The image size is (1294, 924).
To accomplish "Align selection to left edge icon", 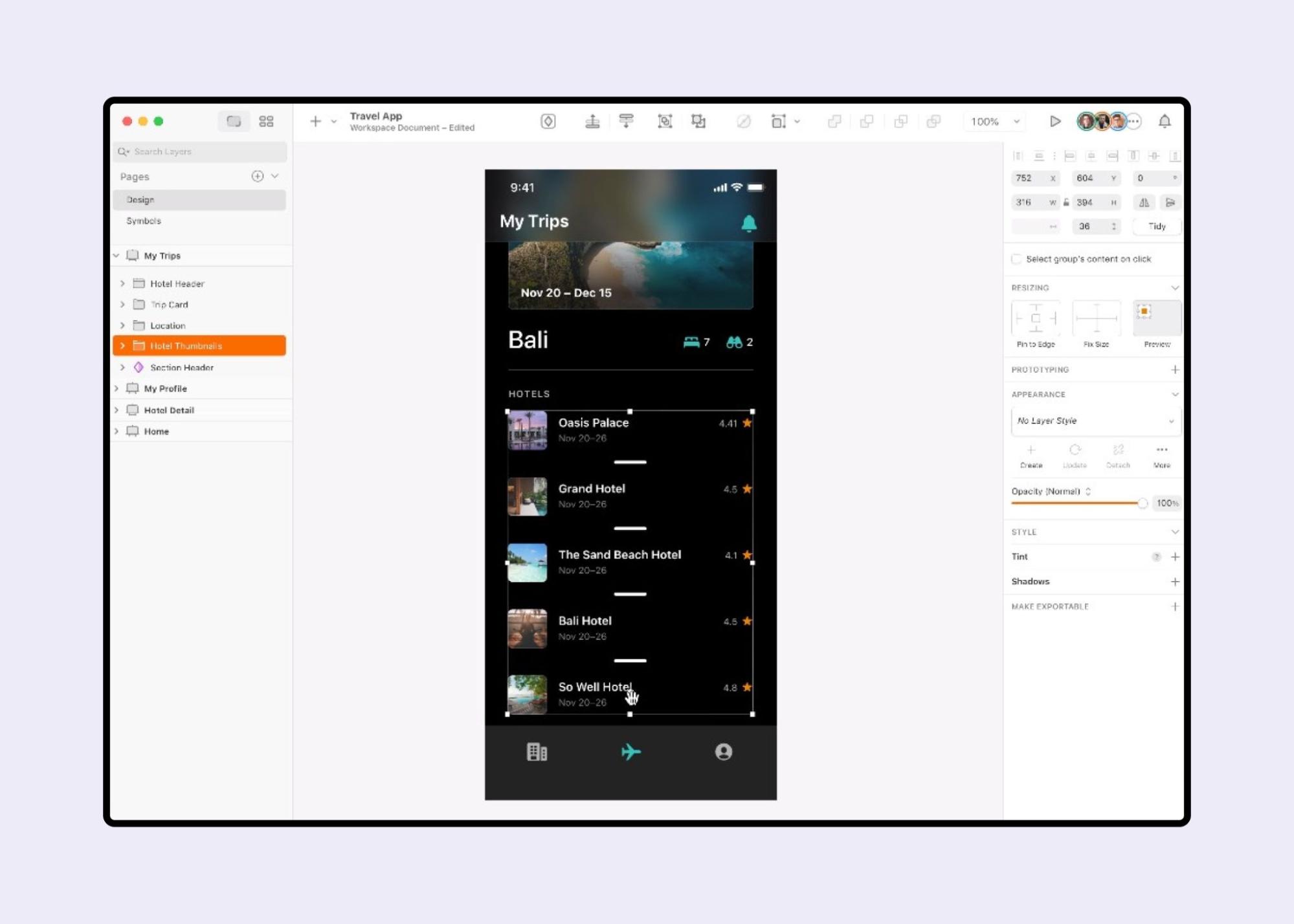I will coord(1070,156).
